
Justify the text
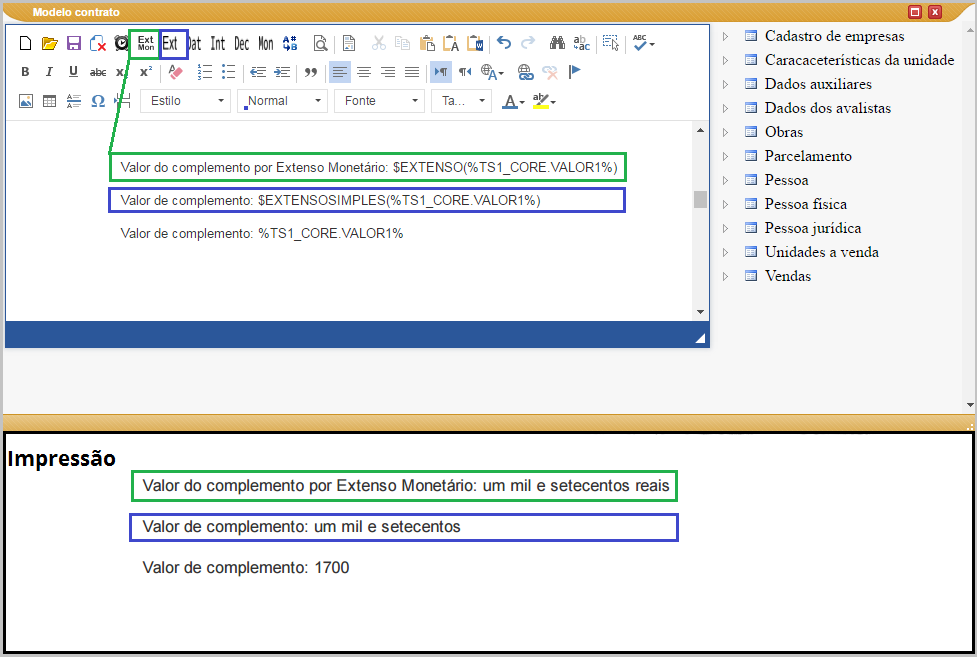[412, 72]
